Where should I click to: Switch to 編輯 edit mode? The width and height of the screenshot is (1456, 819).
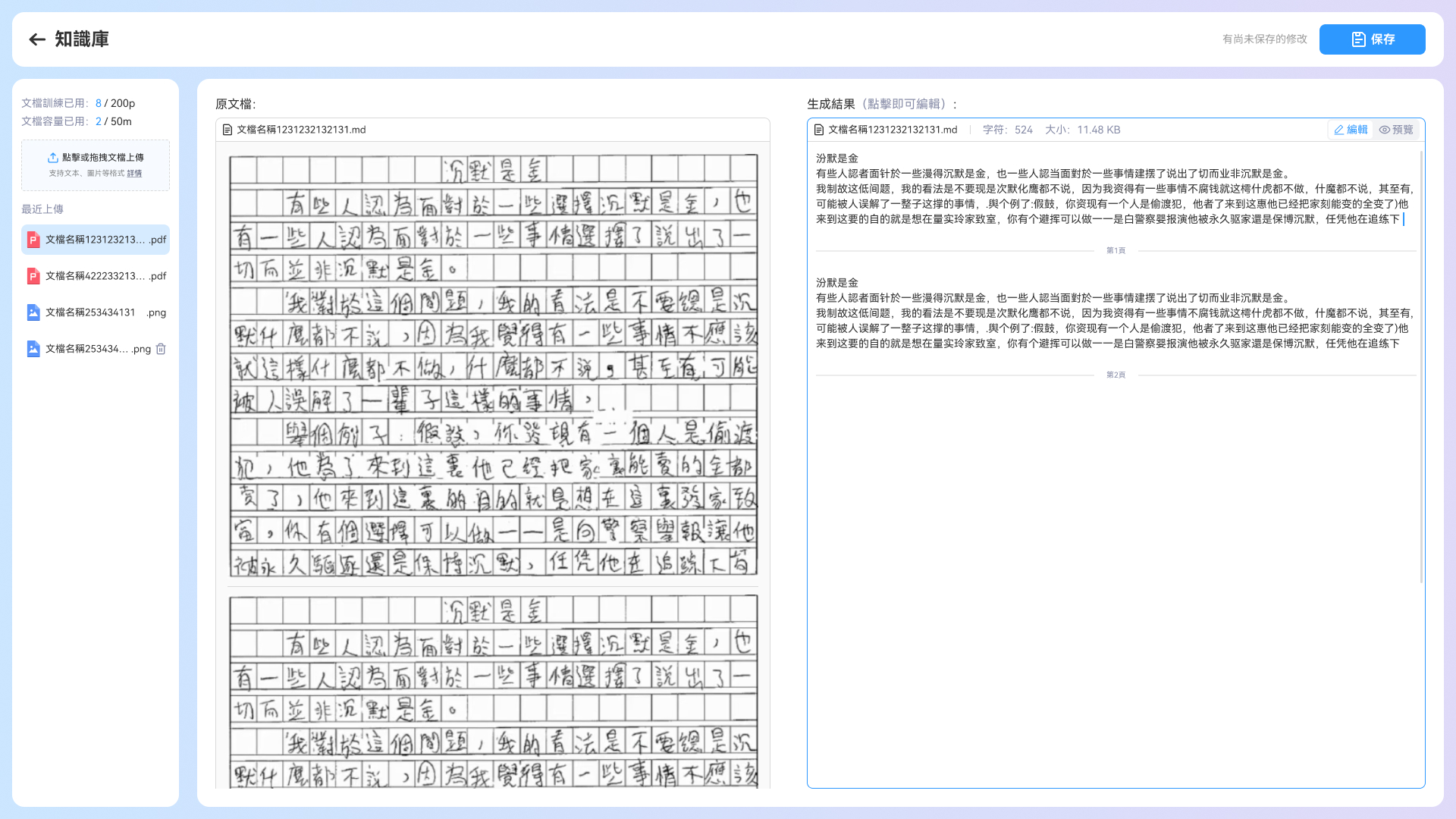coord(1351,130)
